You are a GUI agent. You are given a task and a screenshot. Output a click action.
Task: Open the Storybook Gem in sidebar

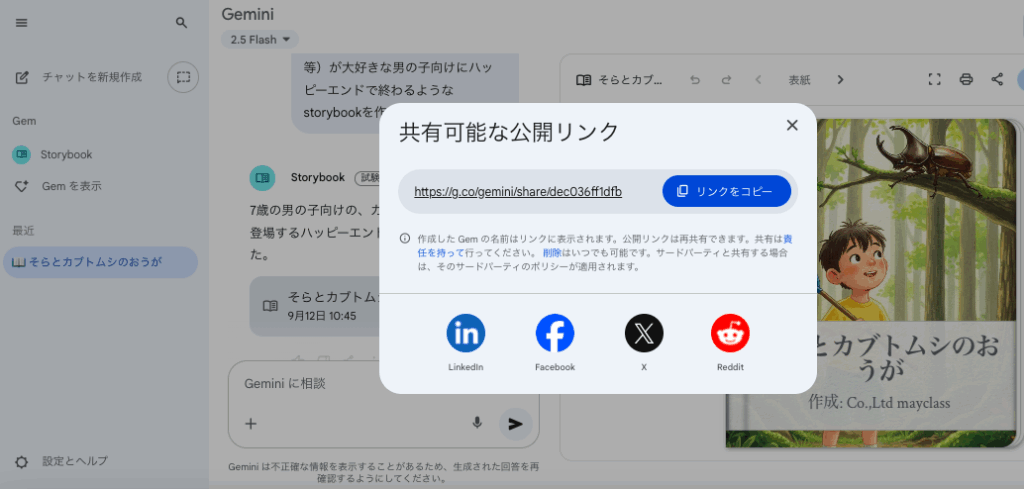pyautogui.click(x=52, y=155)
